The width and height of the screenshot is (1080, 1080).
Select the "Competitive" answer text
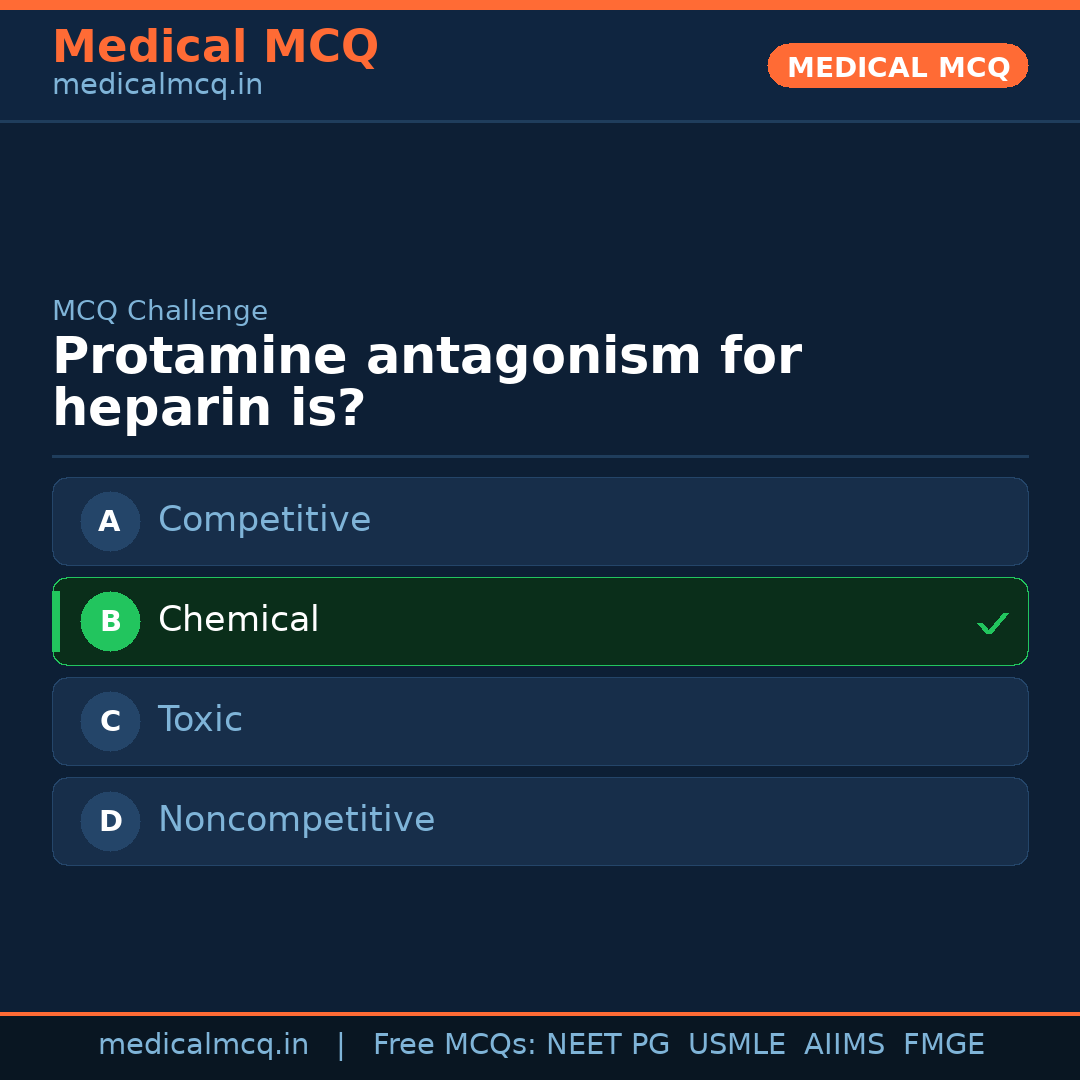coord(264,520)
